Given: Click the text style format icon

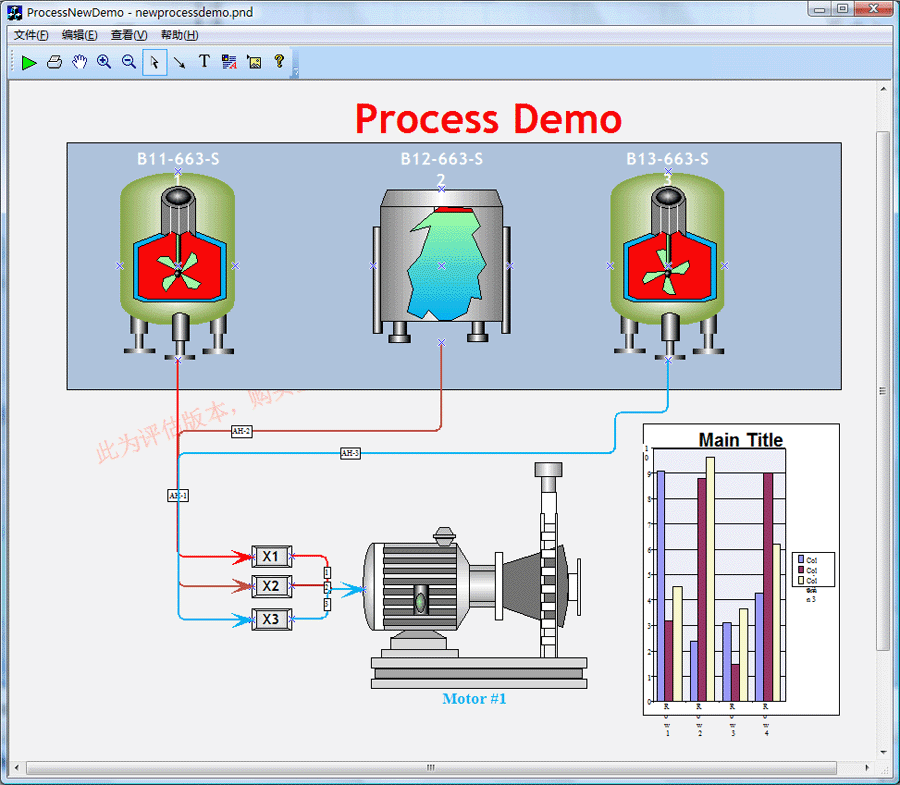Looking at the screenshot, I should tap(229, 62).
